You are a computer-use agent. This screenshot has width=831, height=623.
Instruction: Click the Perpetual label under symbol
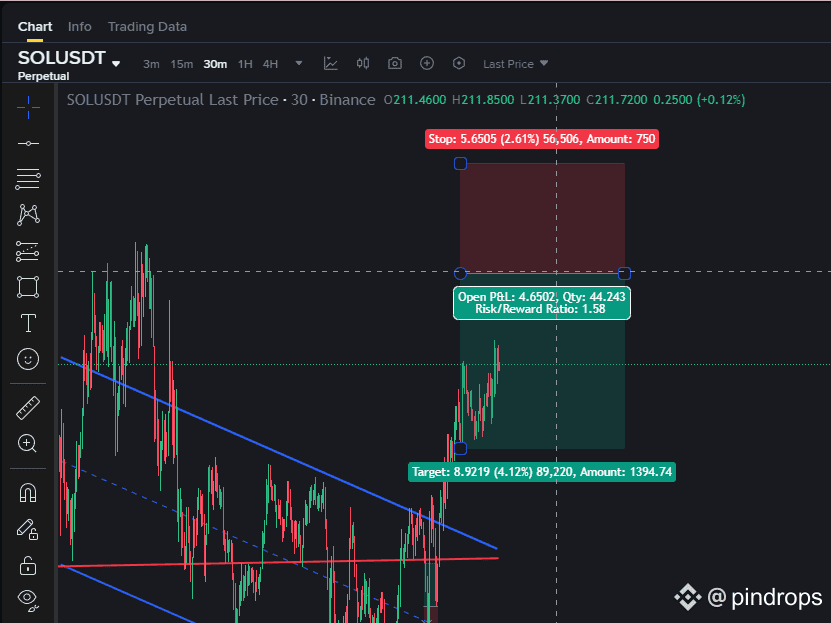coord(43,76)
